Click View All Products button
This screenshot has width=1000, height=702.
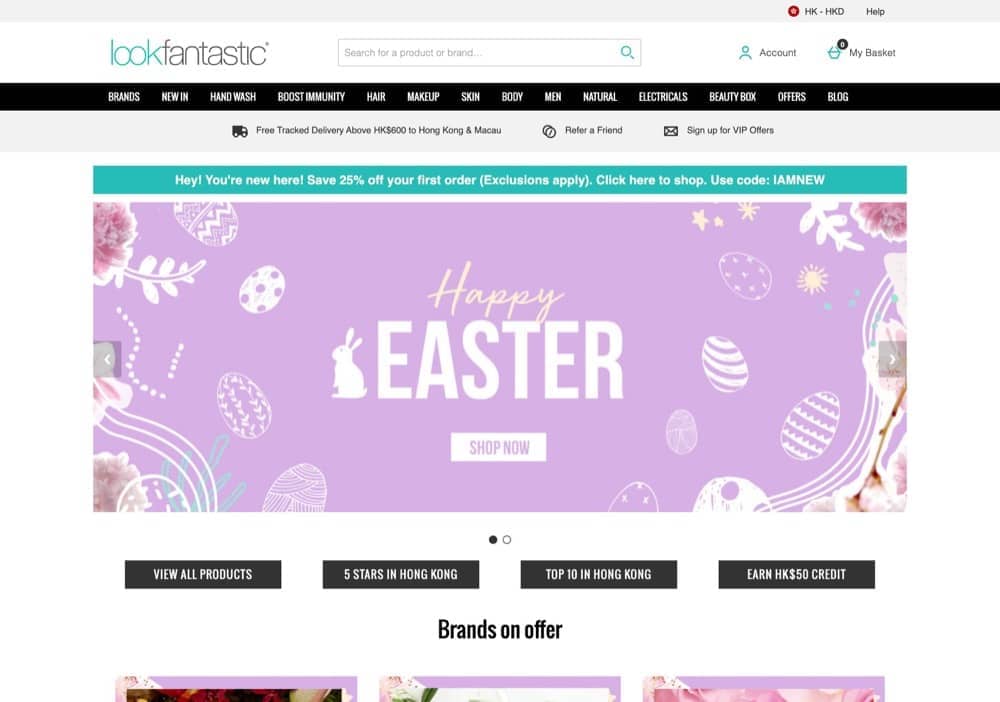coord(203,574)
